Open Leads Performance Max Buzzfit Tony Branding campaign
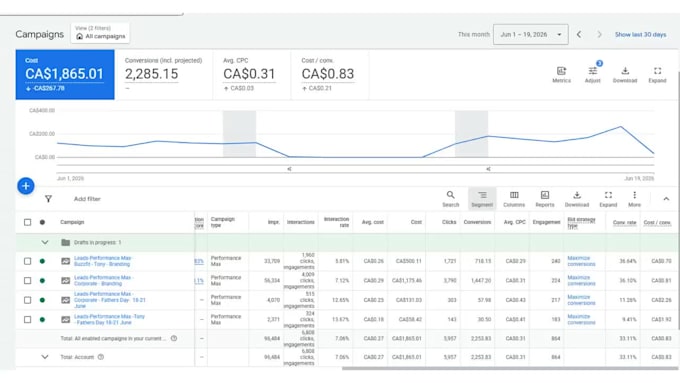The width and height of the screenshot is (680, 383). tap(103, 261)
